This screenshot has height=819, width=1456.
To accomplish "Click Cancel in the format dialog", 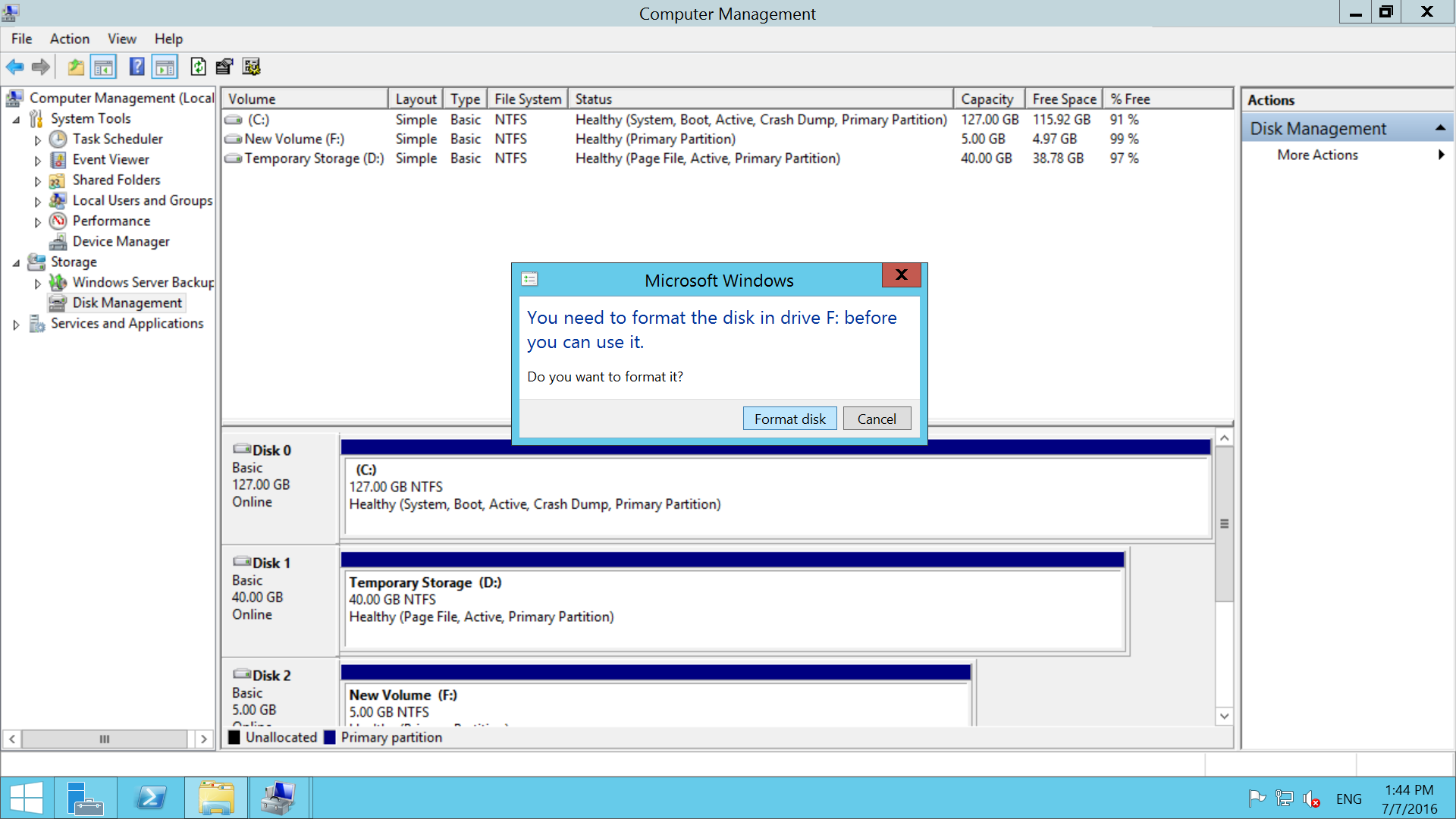I will [877, 419].
